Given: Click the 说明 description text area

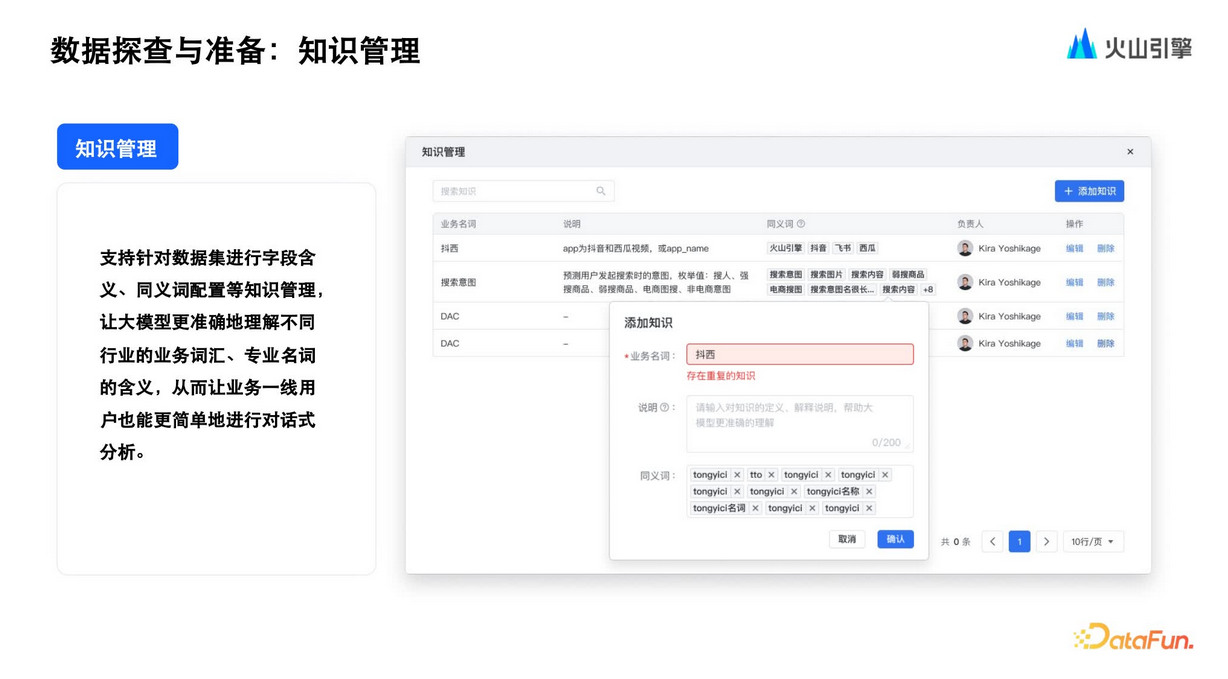Looking at the screenshot, I should [x=800, y=424].
